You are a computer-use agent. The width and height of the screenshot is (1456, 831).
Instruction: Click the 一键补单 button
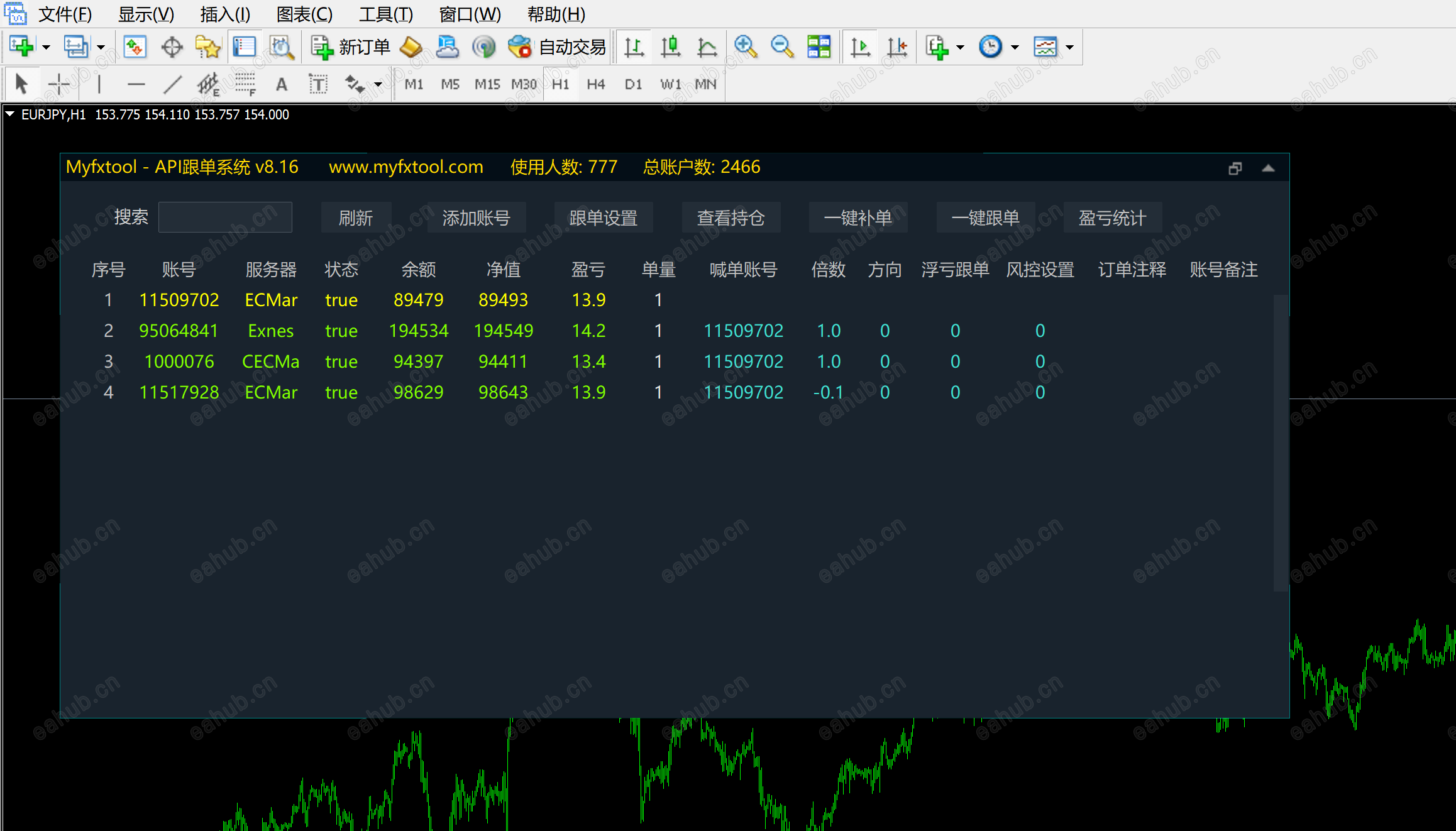pos(858,218)
